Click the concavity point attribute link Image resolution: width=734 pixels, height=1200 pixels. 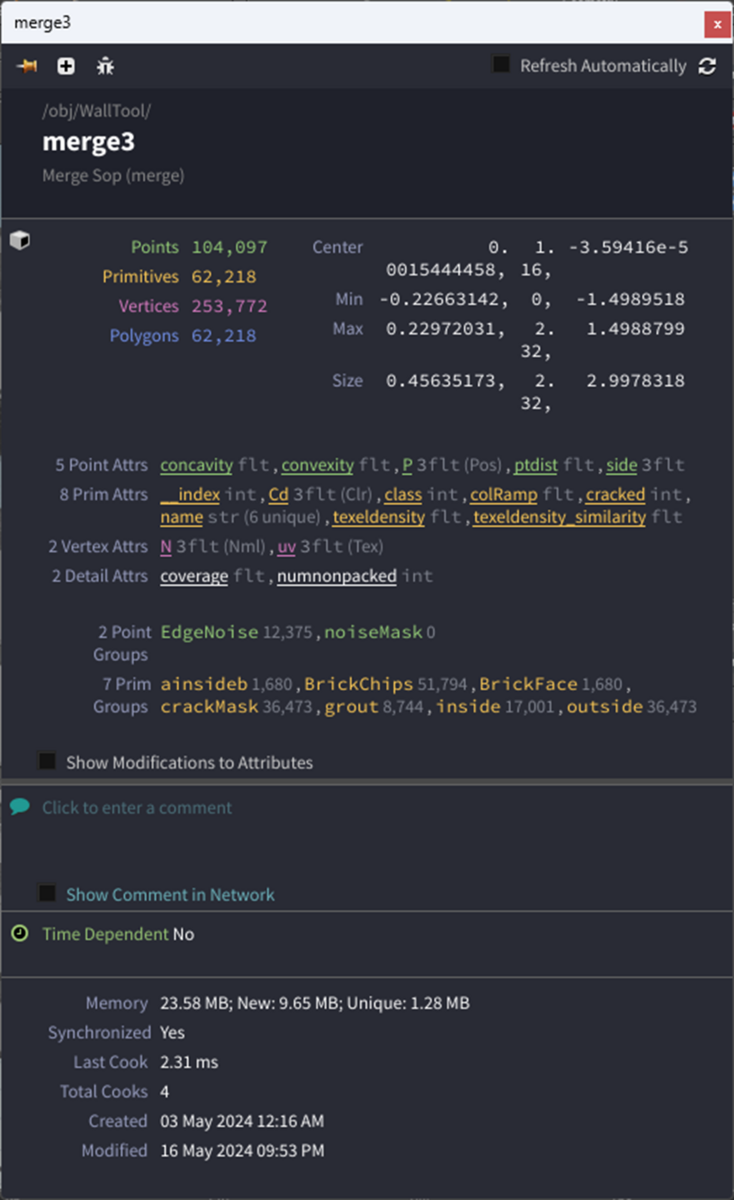196,465
